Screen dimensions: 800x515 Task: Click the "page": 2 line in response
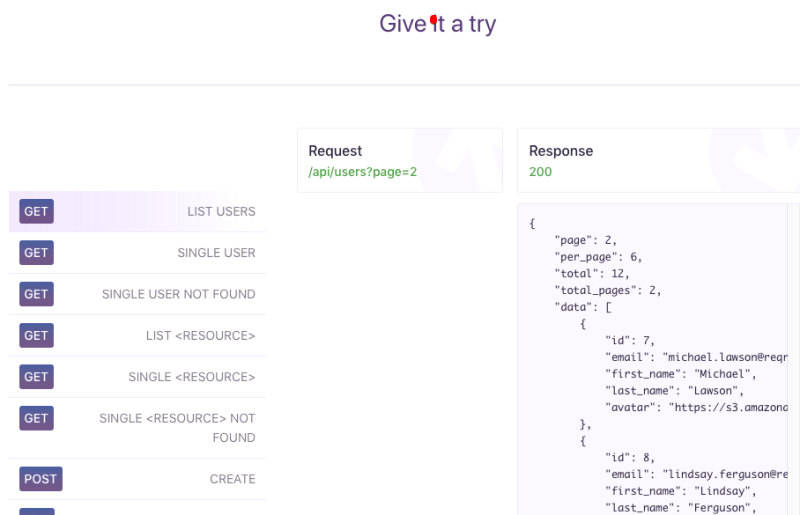coord(586,240)
